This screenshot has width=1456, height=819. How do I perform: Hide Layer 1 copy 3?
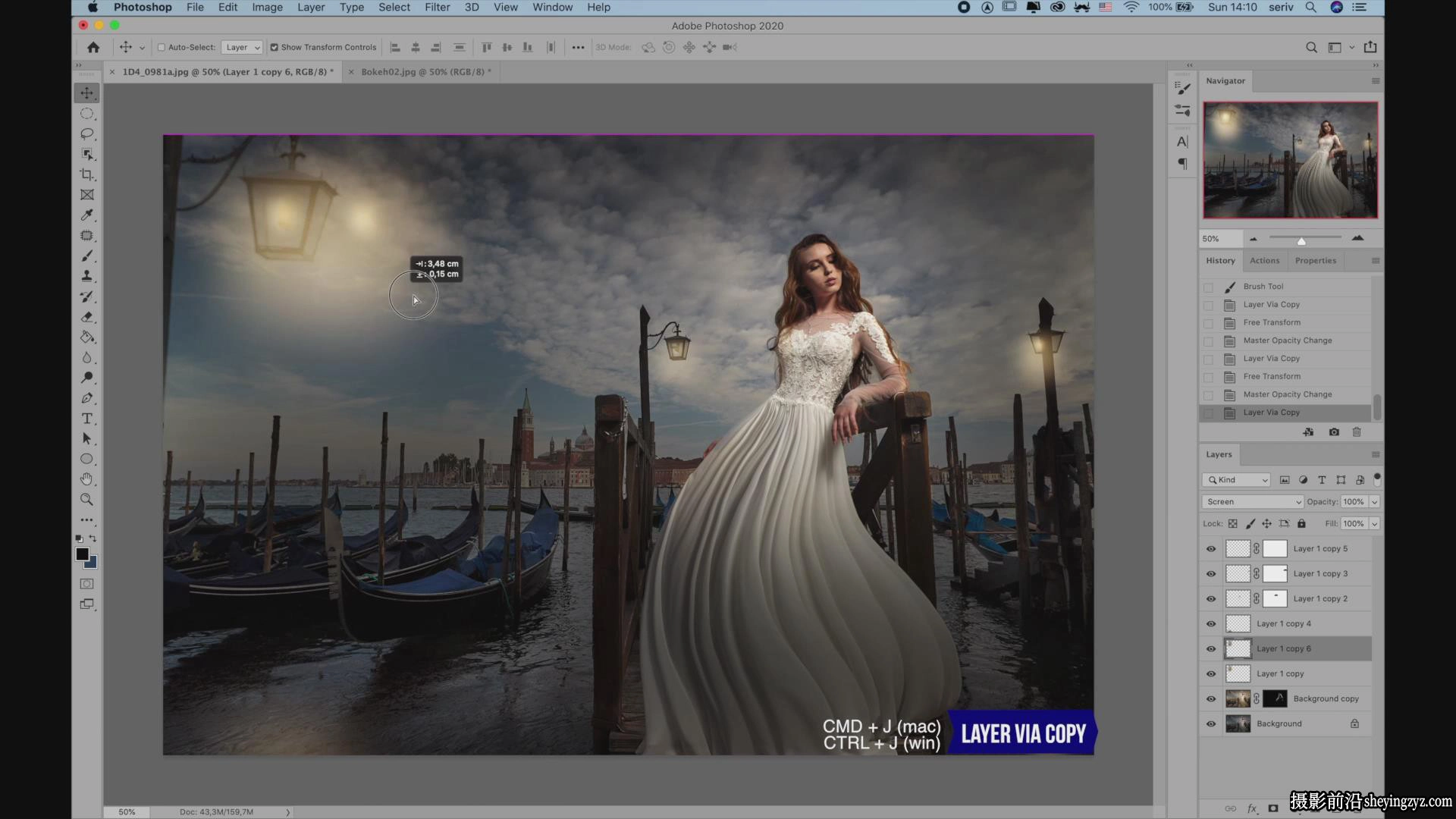[x=1211, y=574]
